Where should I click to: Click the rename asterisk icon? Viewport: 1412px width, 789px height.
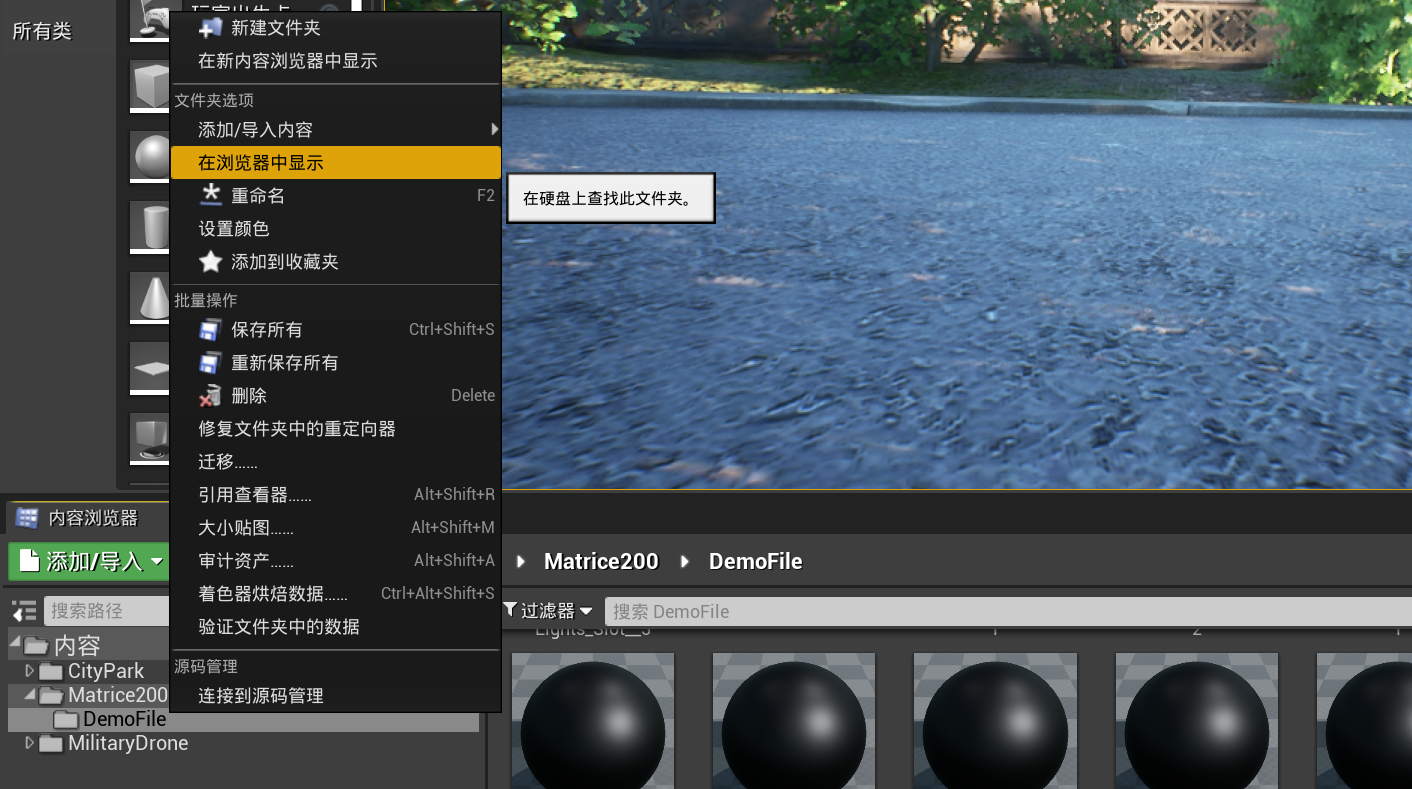click(211, 195)
